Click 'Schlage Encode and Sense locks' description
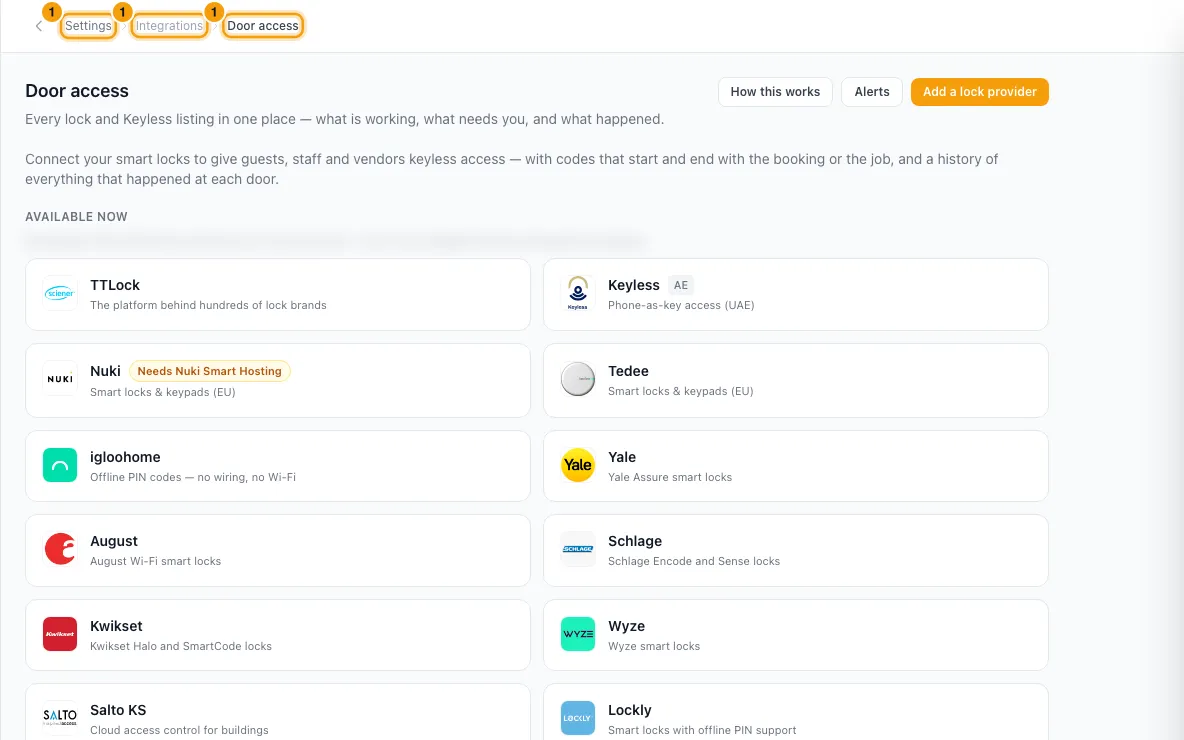Screen dimensions: 1184x740 [694, 561]
